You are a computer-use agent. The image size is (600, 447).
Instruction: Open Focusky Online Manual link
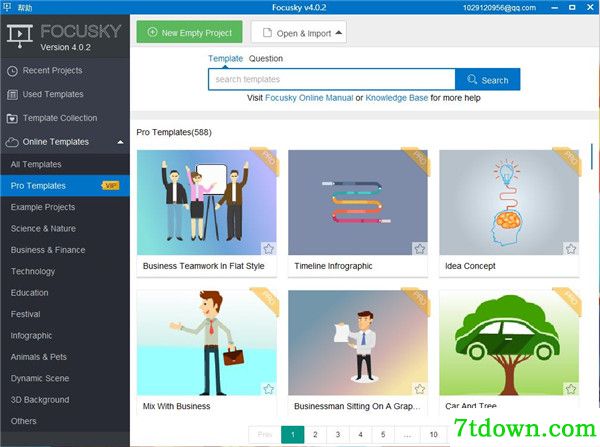tap(309, 98)
